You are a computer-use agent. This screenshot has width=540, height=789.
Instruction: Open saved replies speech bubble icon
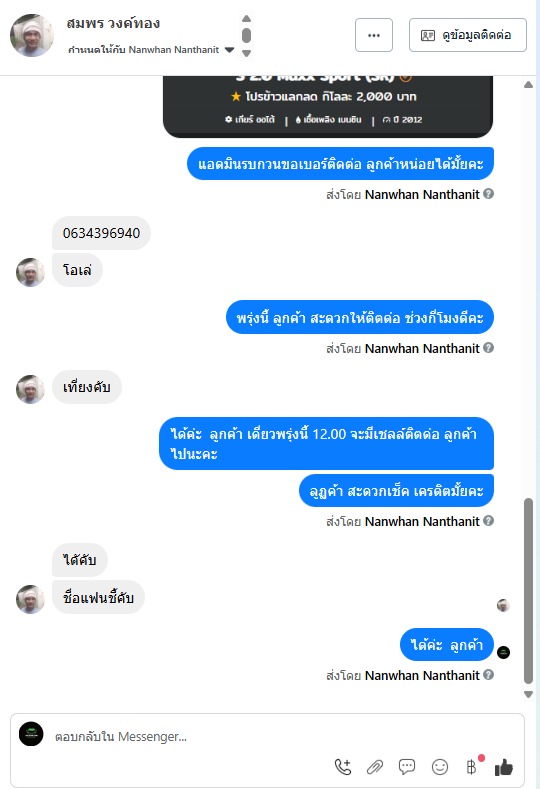click(407, 767)
